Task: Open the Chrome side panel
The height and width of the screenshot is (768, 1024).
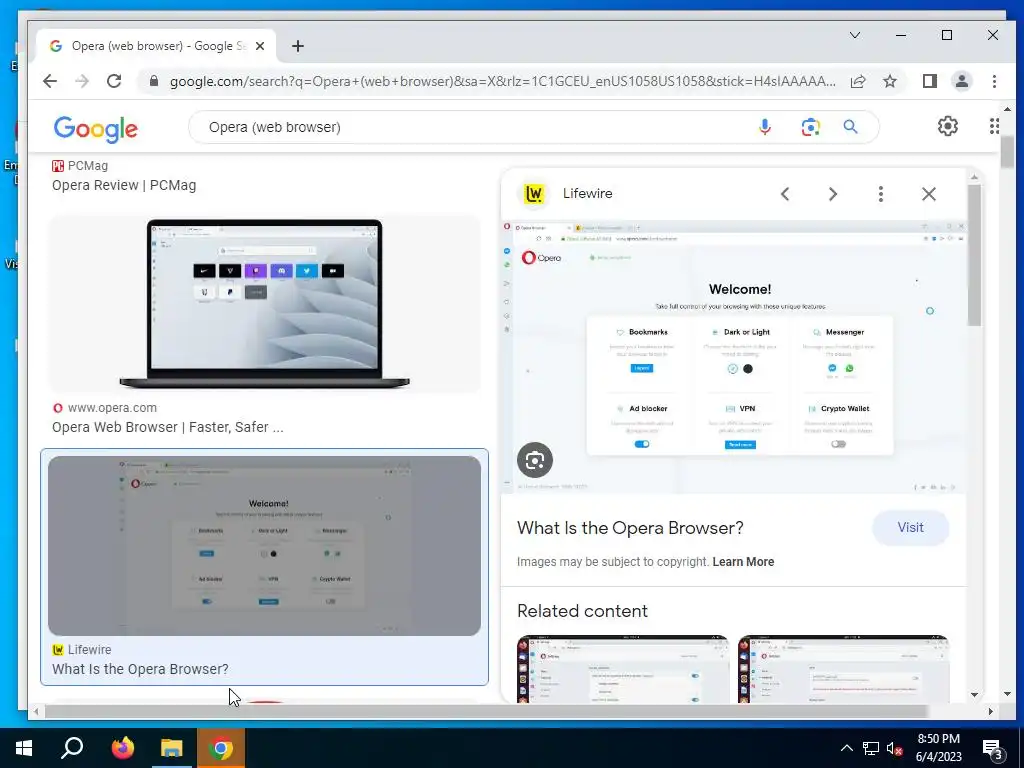Action: pyautogui.click(x=929, y=81)
